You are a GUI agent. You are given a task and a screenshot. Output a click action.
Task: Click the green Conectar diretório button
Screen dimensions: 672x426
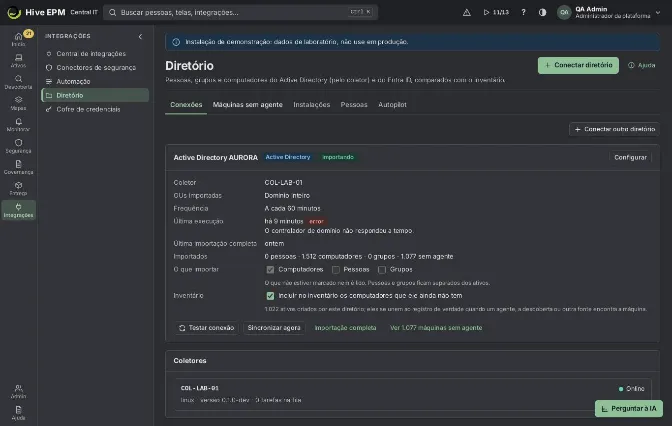[578, 65]
